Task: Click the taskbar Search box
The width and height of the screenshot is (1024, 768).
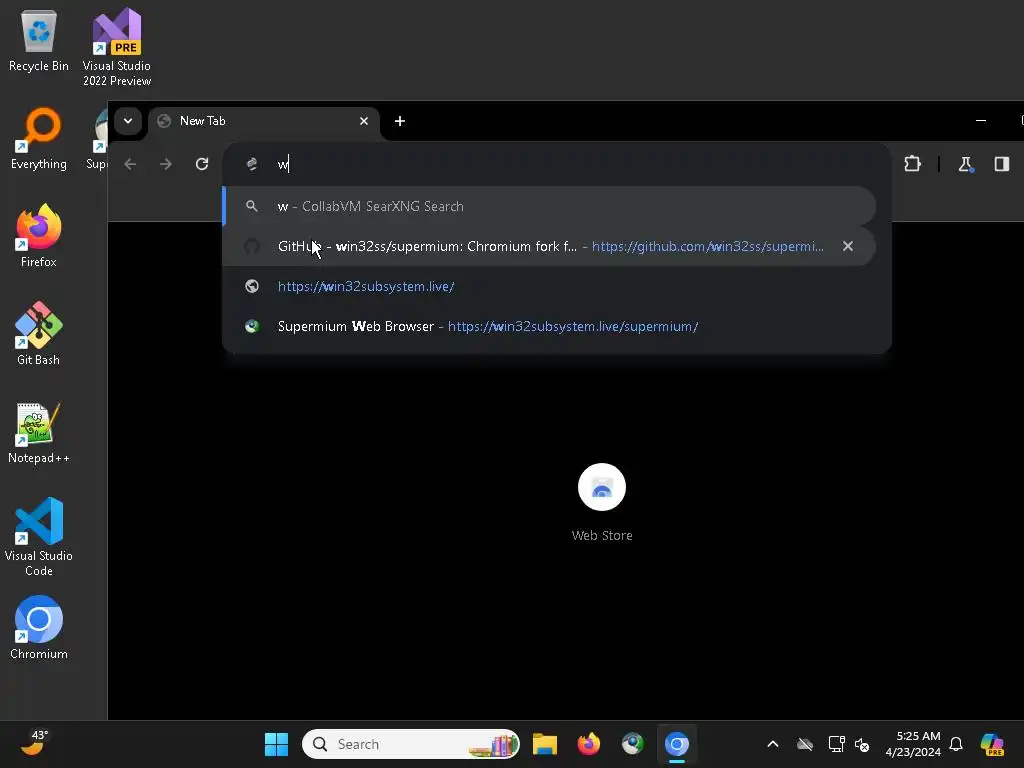Action: 411,744
